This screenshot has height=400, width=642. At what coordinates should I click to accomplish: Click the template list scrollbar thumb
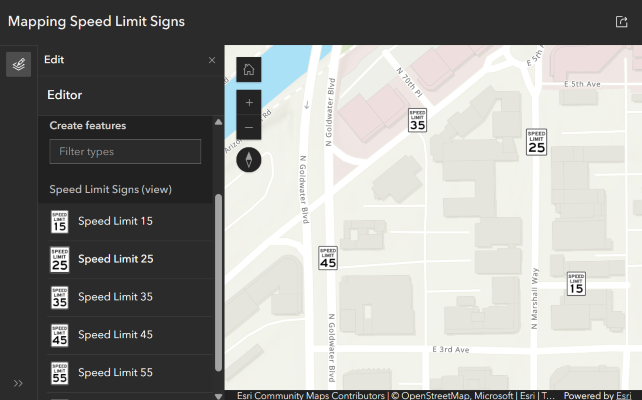[218, 282]
